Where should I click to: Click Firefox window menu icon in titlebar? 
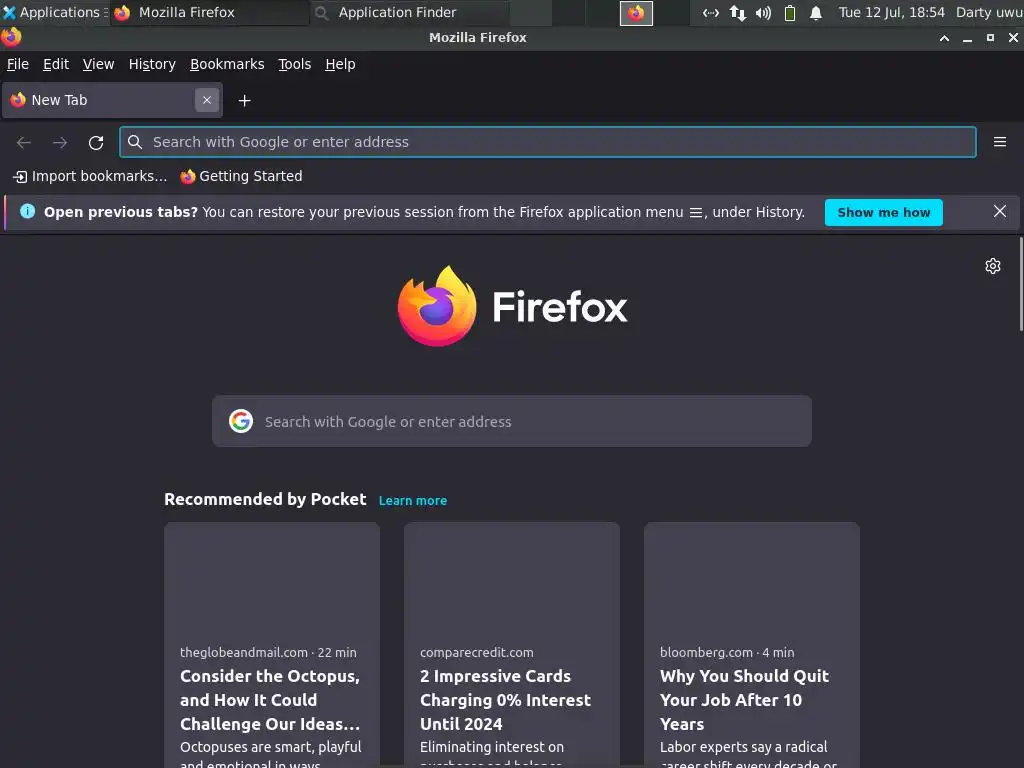11,37
